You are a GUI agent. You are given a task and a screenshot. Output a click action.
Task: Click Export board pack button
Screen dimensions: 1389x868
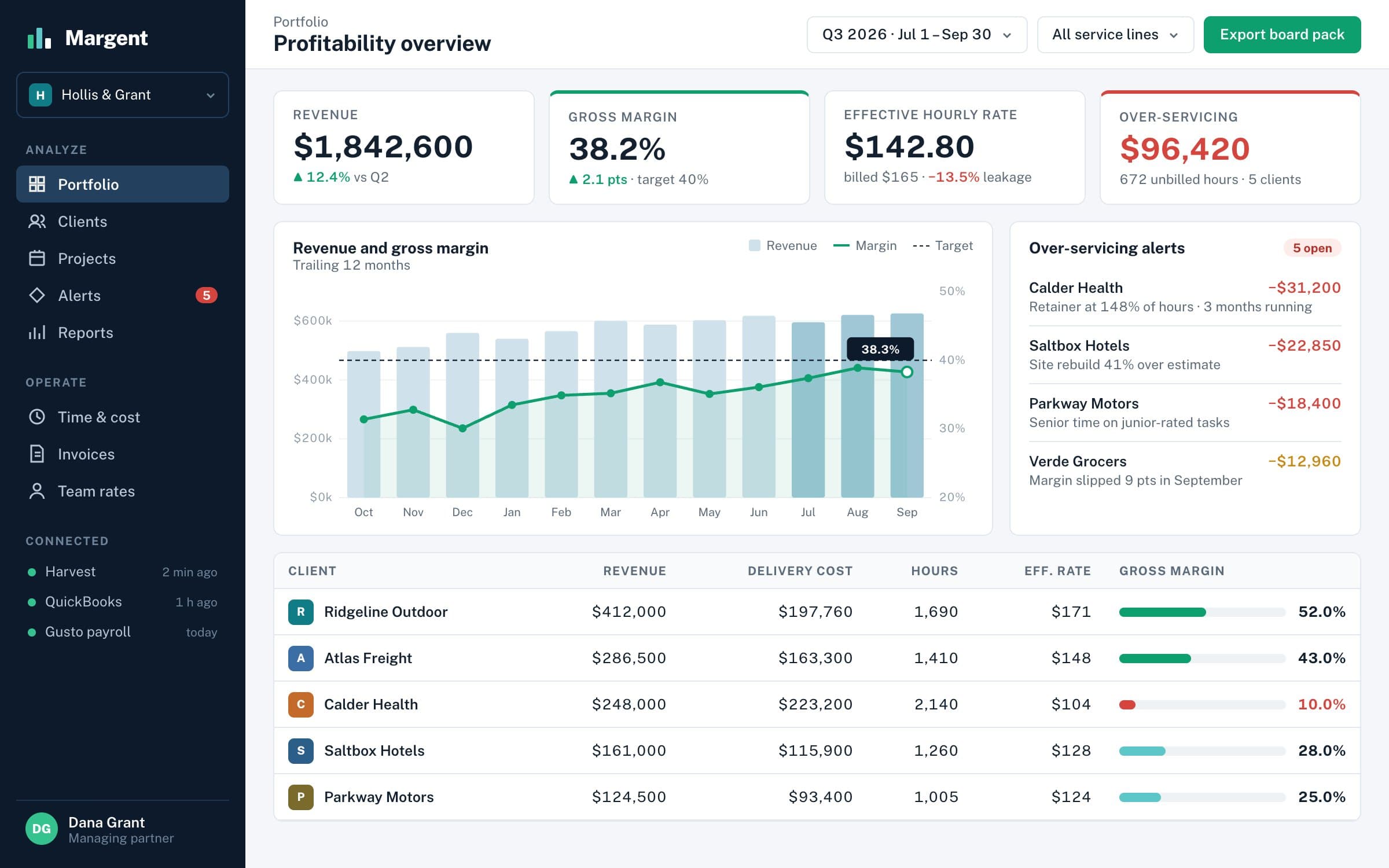1282,35
